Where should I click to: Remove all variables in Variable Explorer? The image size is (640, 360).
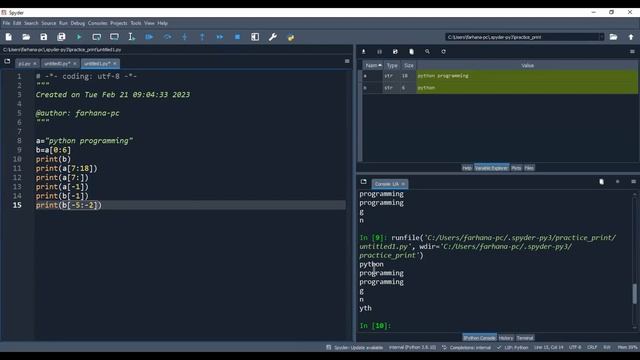[411, 52]
